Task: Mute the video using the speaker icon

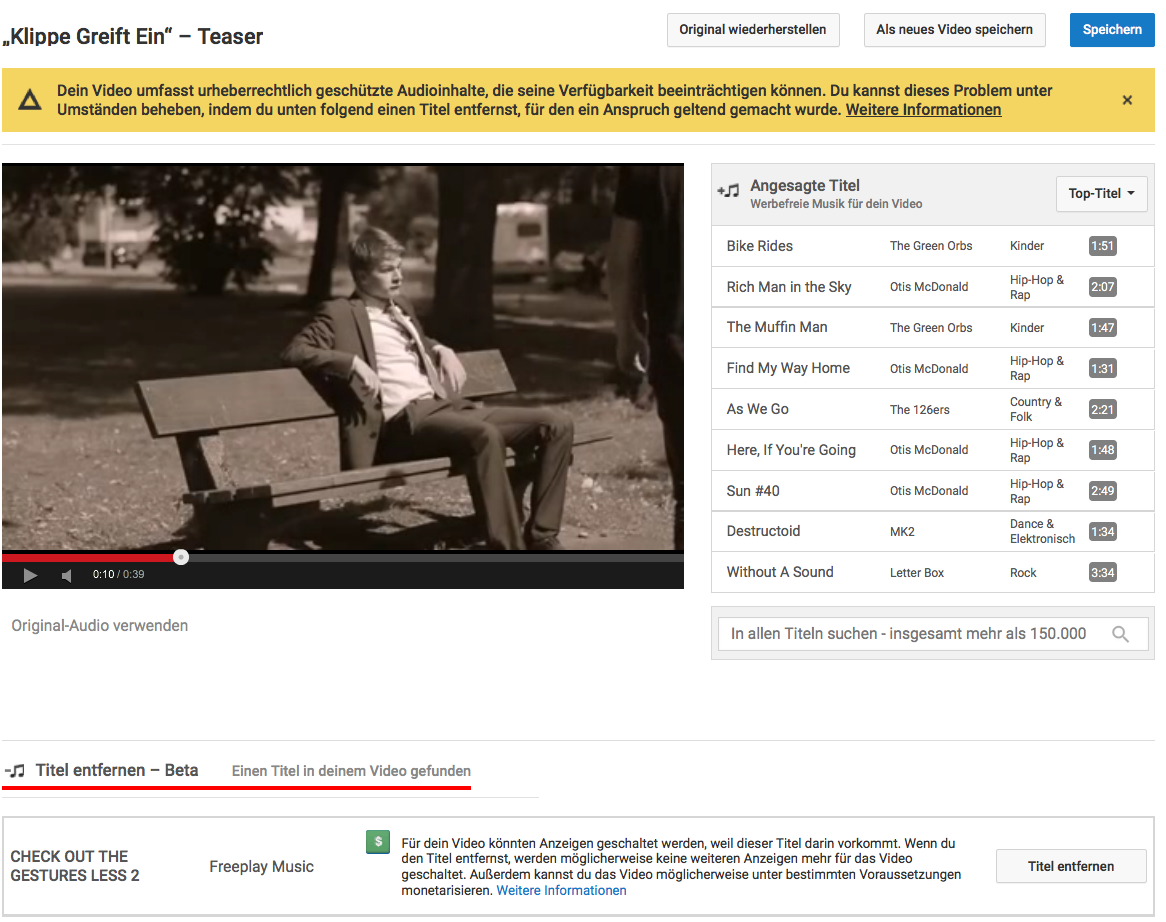Action: 67,575
